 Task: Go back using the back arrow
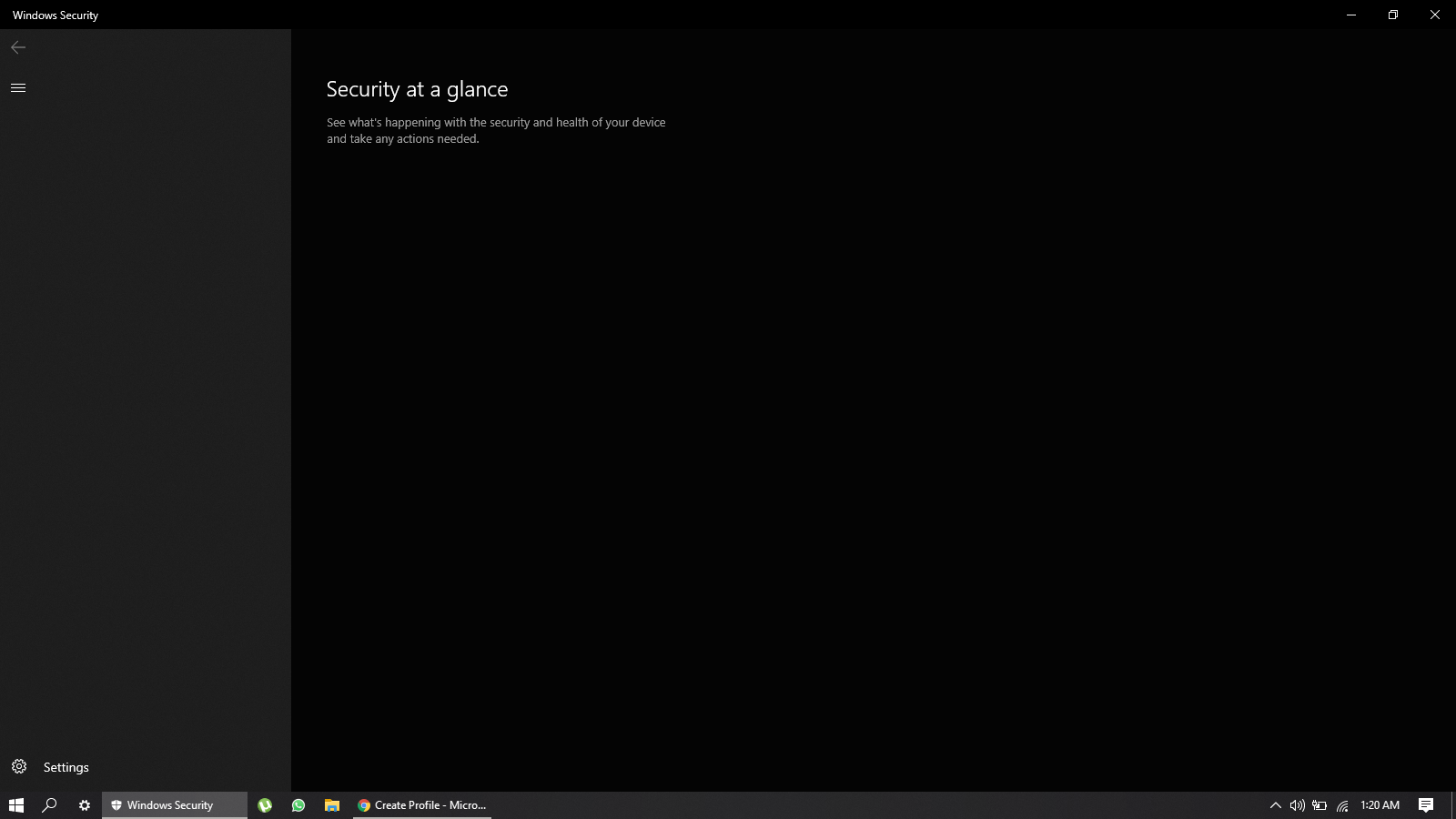18,47
